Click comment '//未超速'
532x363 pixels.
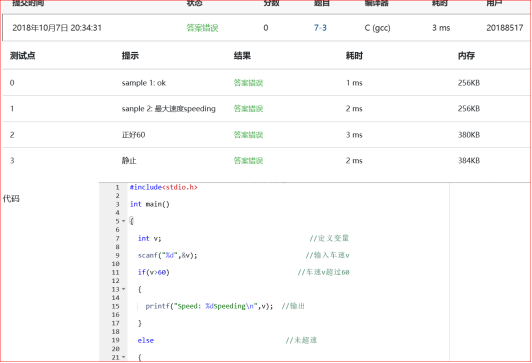click(x=301, y=340)
